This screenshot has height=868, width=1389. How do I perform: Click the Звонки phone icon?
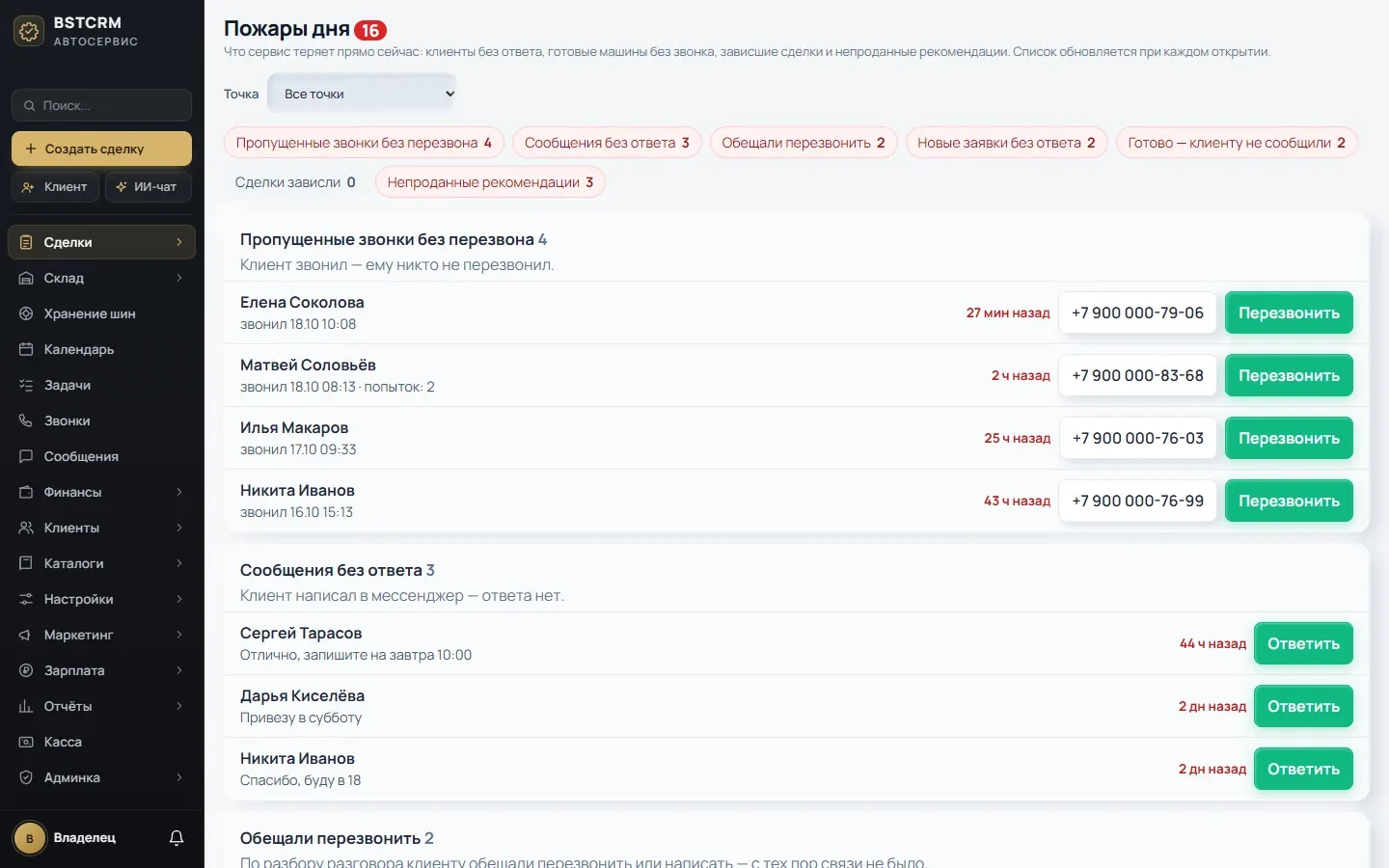coord(26,420)
